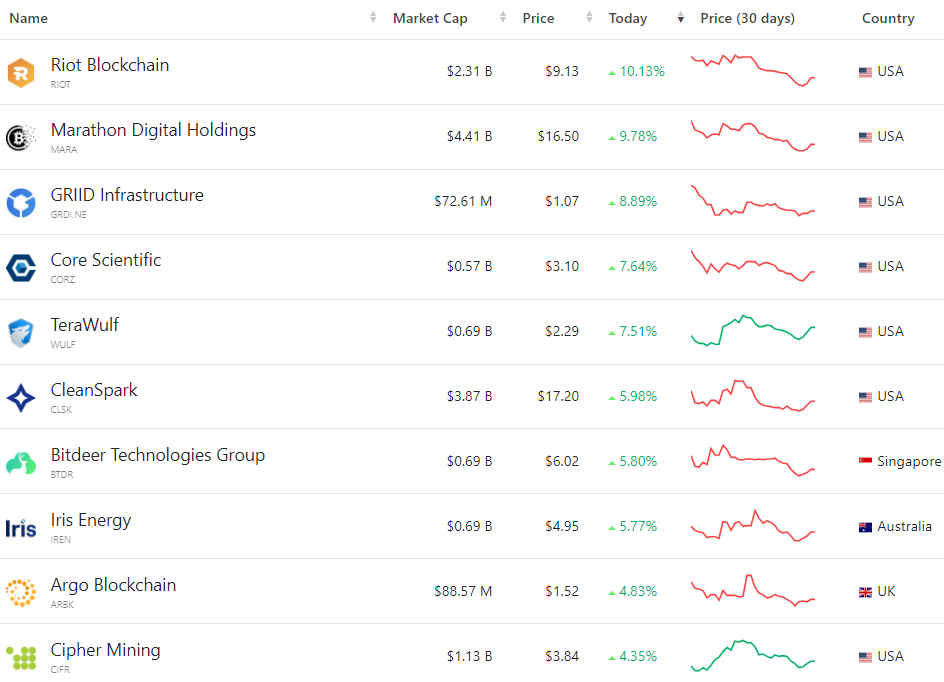Sort companies by Market Cap
Screen dimensions: 944x682
click(430, 18)
